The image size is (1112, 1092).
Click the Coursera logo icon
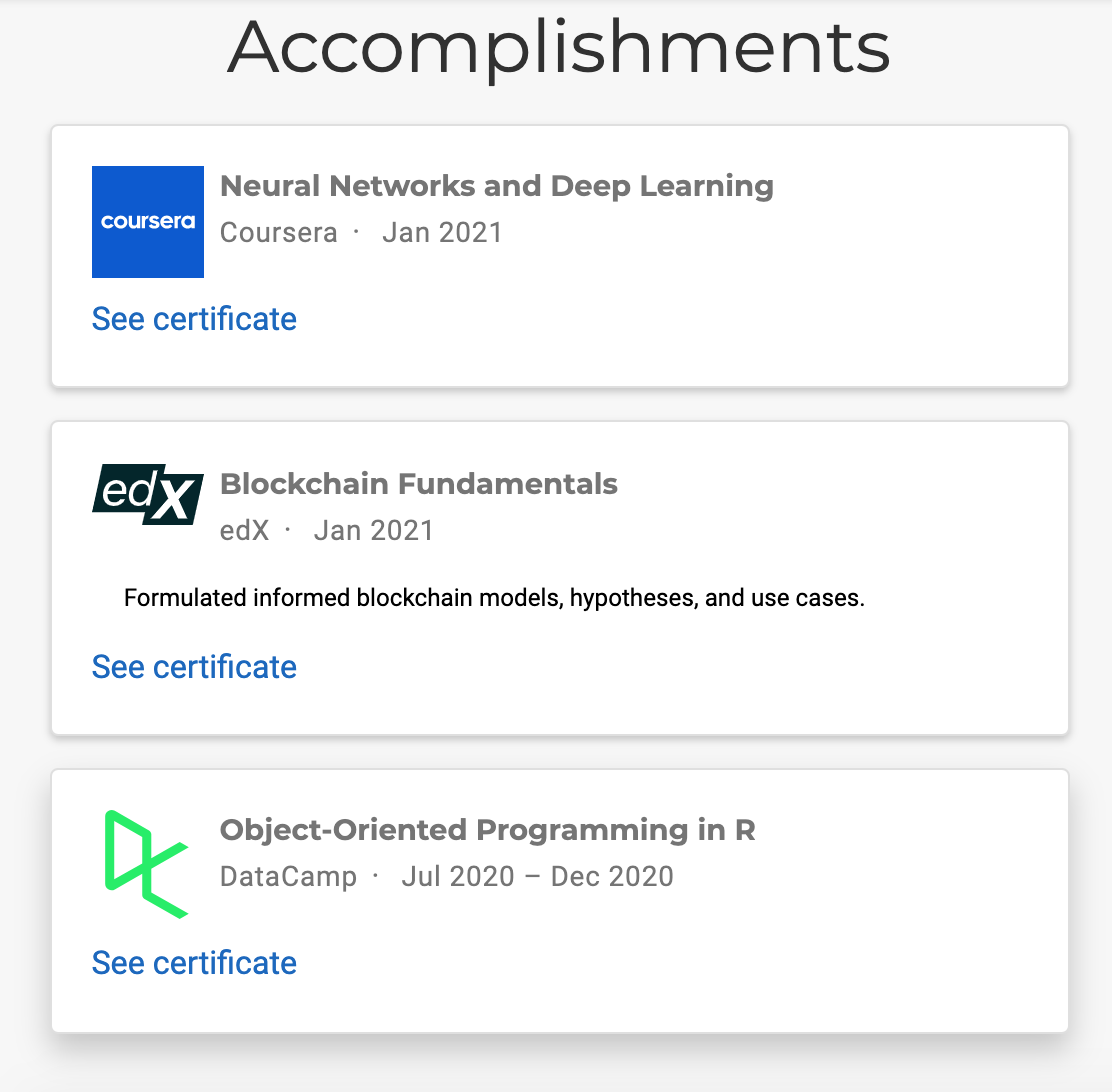pos(148,221)
